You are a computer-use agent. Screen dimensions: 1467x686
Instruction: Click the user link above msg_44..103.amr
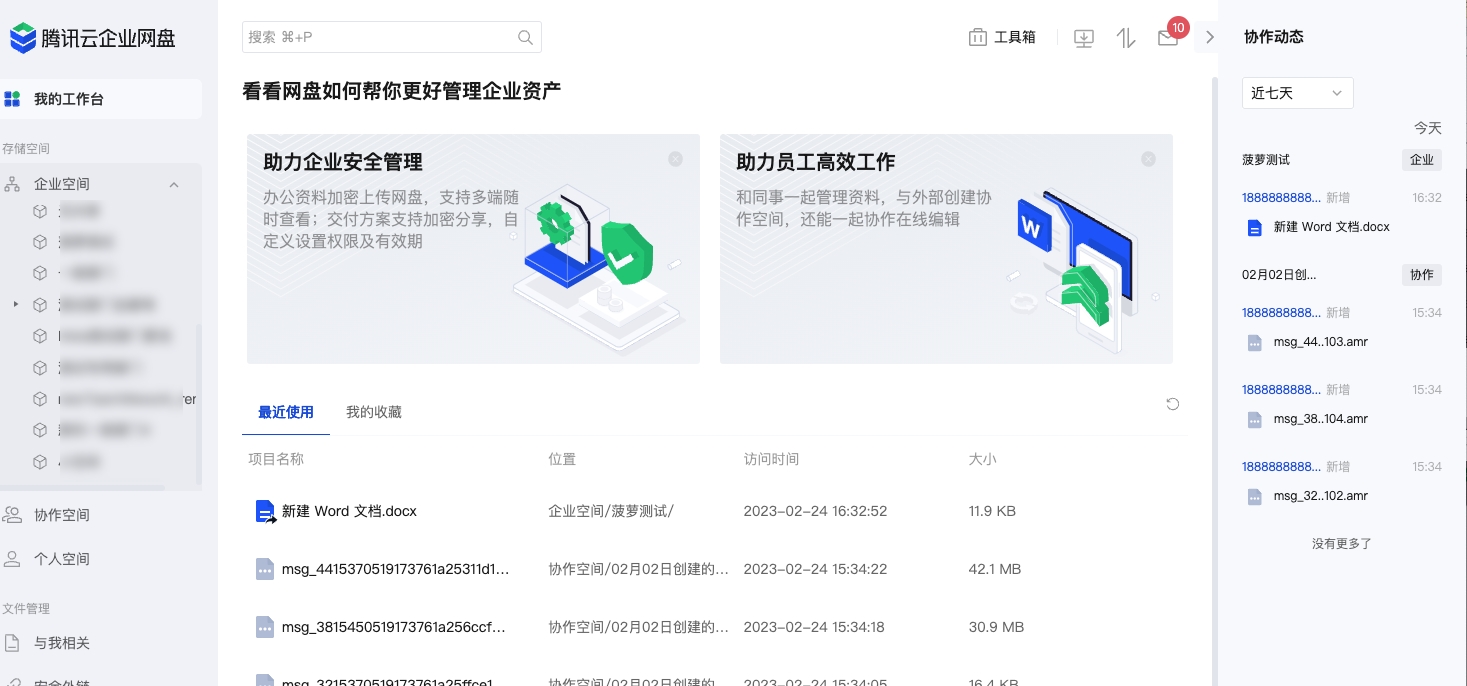pos(1281,313)
